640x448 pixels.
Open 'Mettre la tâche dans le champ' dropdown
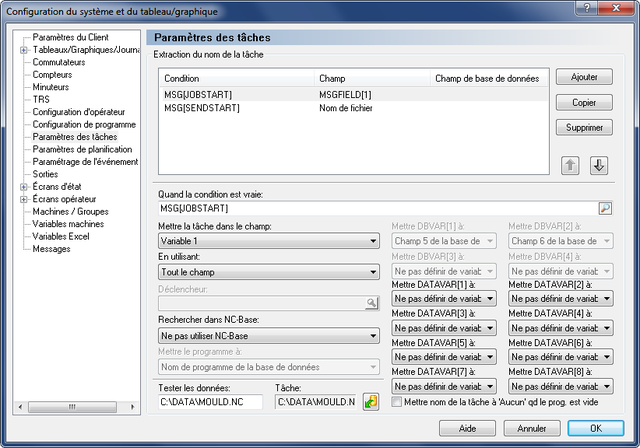269,241
